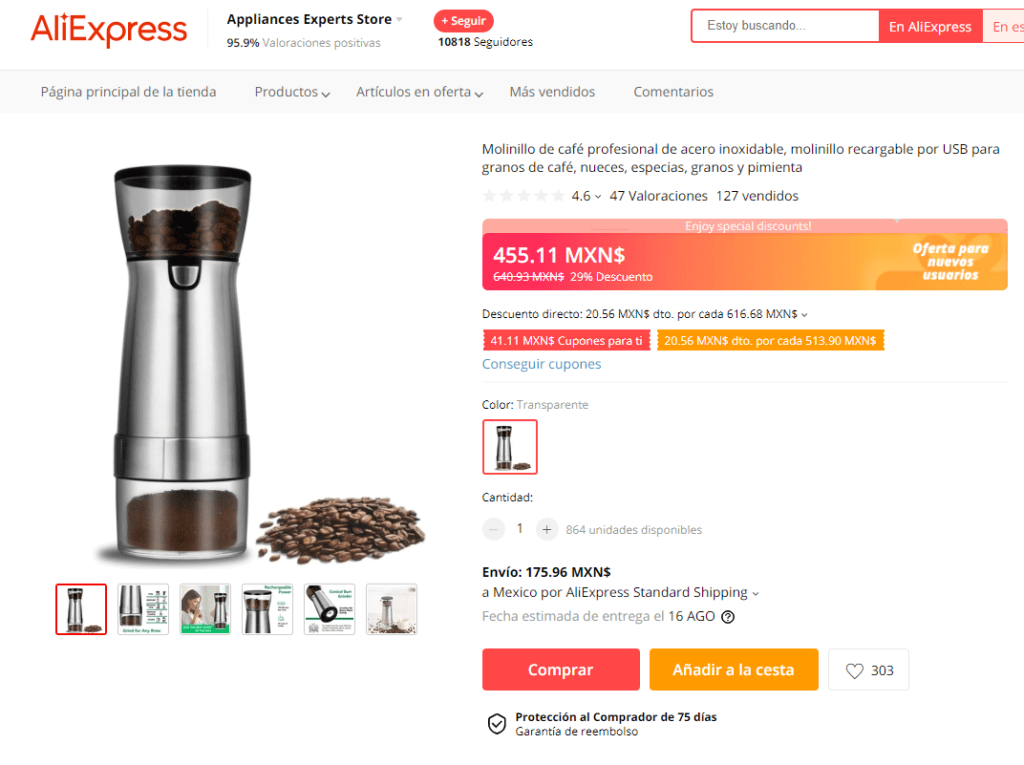Go to Más vendidos tab
The width and height of the screenshot is (1024, 765).
pyautogui.click(x=552, y=92)
